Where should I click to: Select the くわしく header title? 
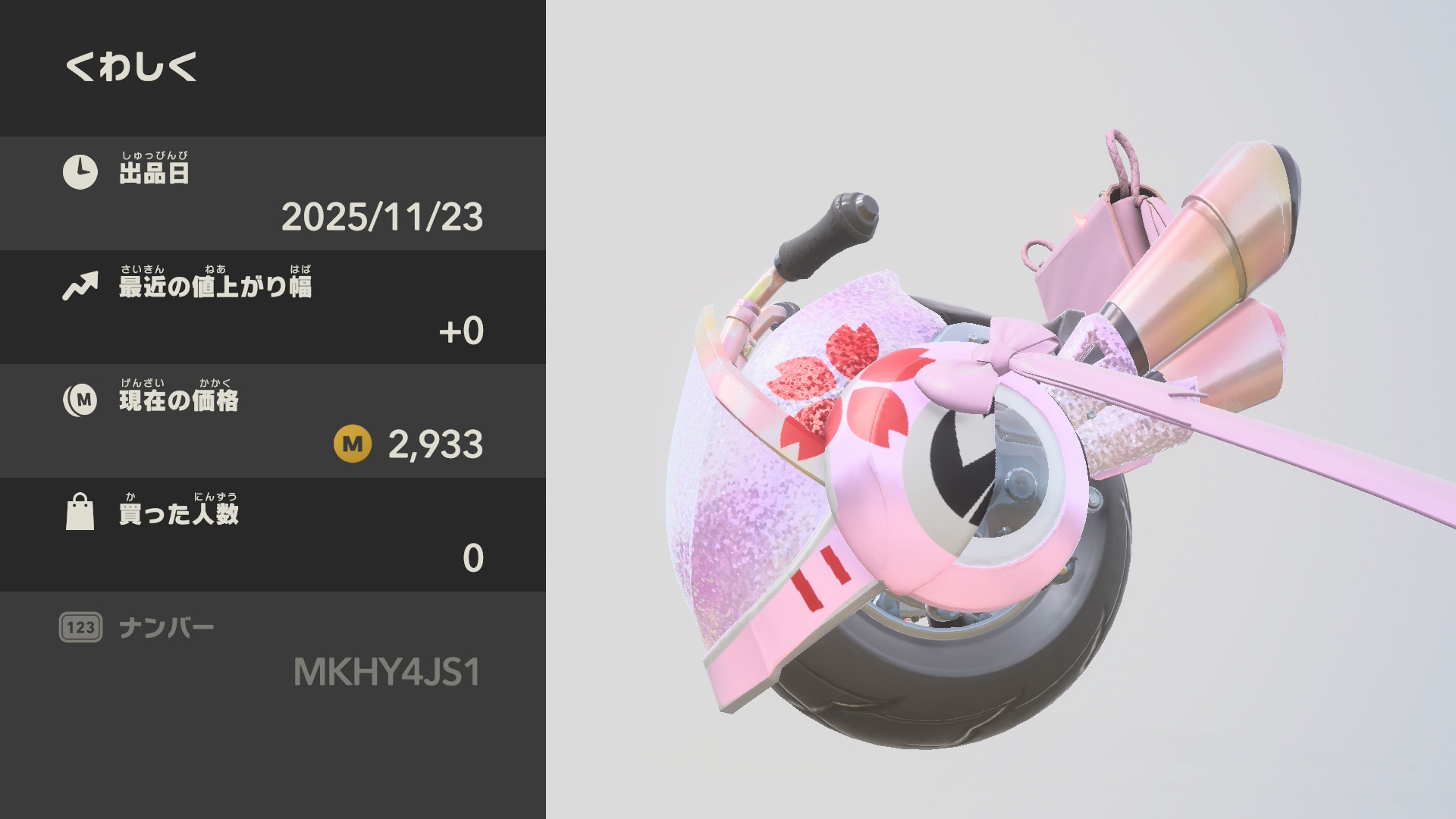(131, 67)
